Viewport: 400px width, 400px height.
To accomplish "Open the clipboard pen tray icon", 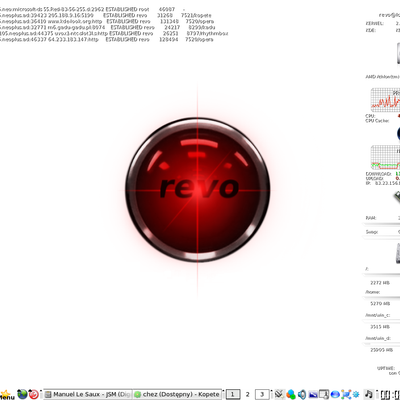I will pos(279,394).
